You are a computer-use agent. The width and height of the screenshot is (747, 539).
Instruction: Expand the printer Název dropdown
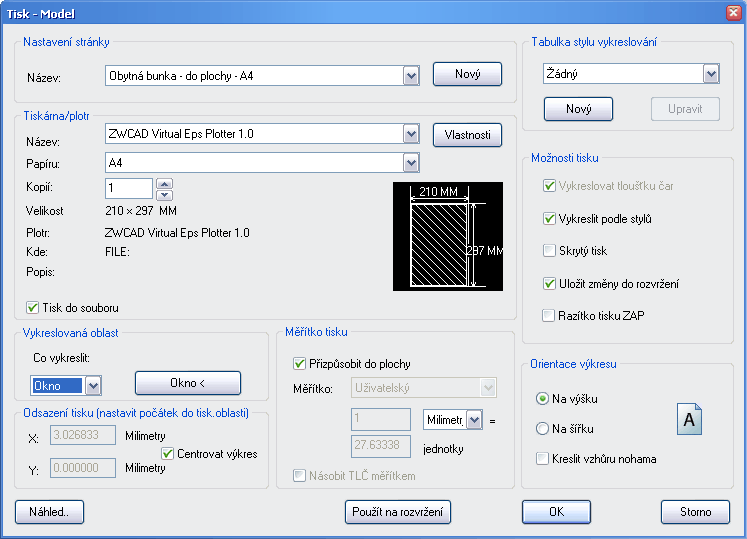tap(410, 134)
